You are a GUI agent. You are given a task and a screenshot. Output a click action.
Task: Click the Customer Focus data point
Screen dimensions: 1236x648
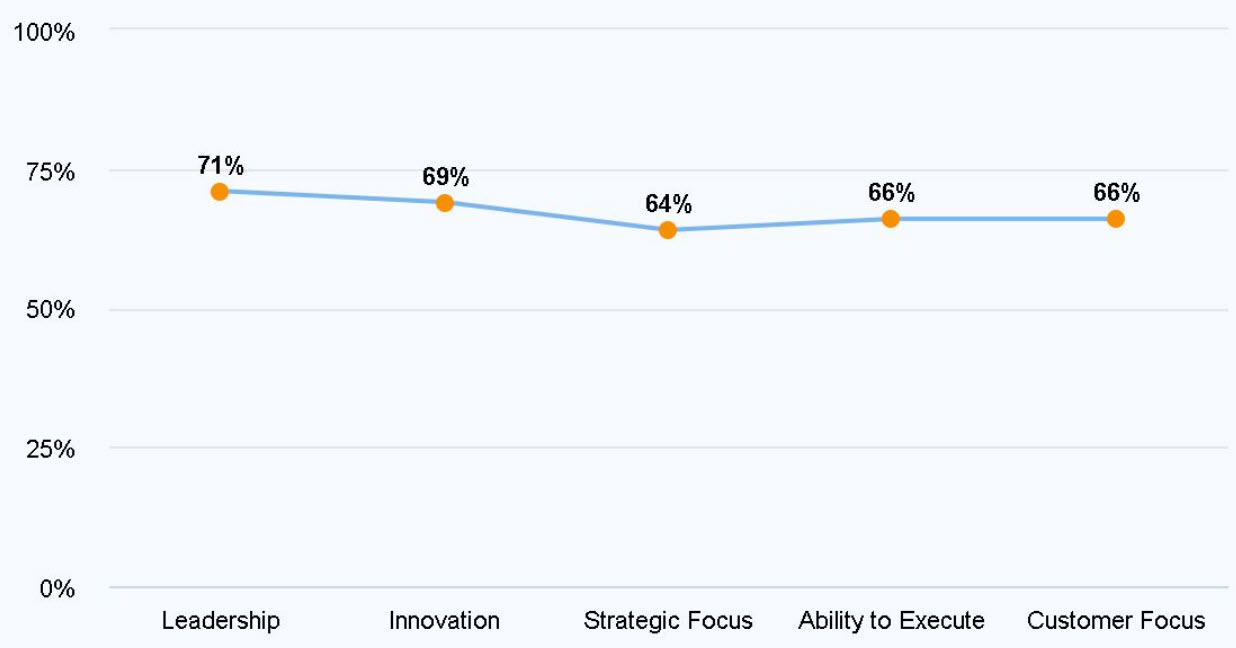[x=1116, y=219]
